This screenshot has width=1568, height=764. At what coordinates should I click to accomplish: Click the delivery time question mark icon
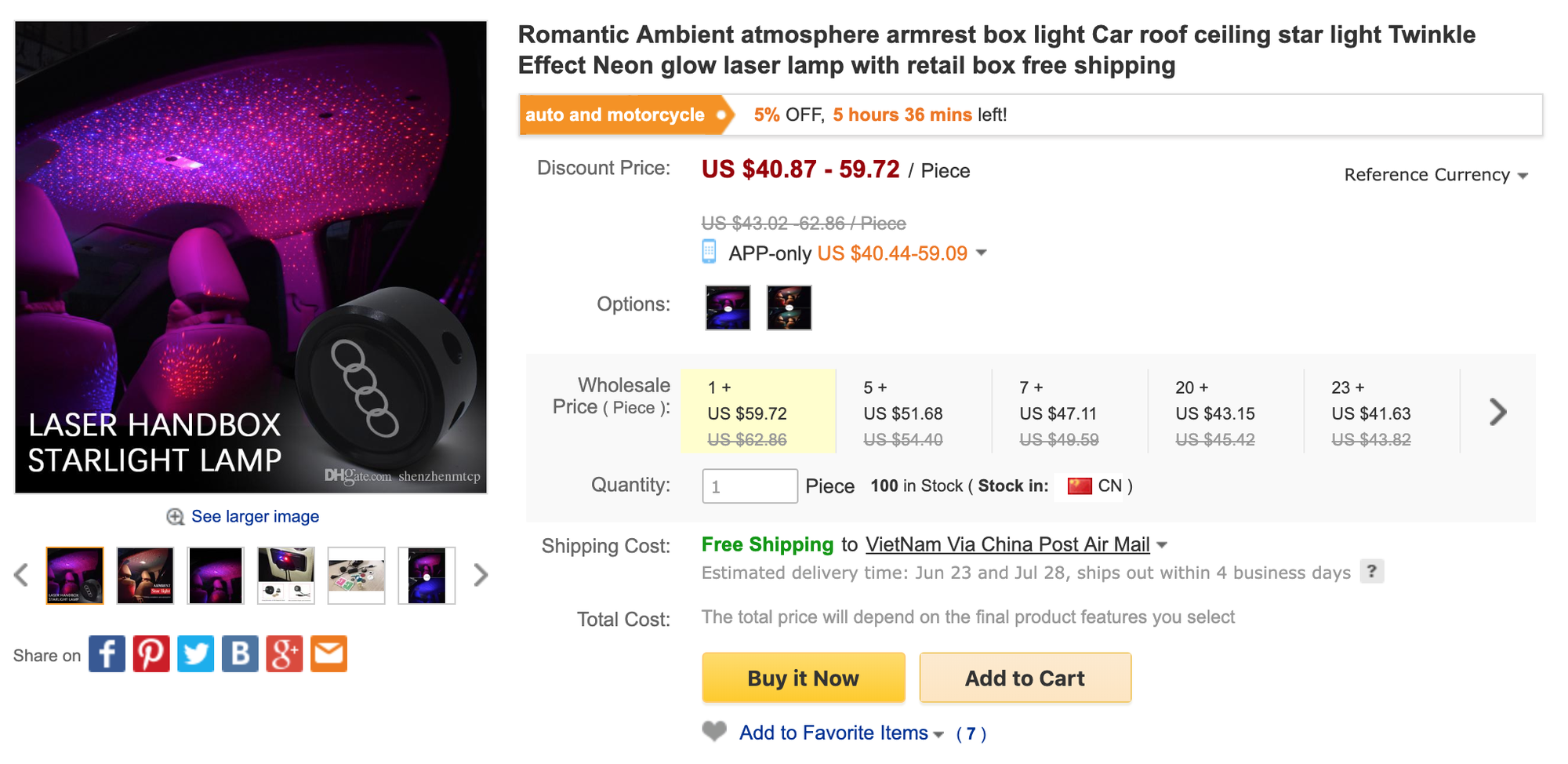pos(1372,572)
